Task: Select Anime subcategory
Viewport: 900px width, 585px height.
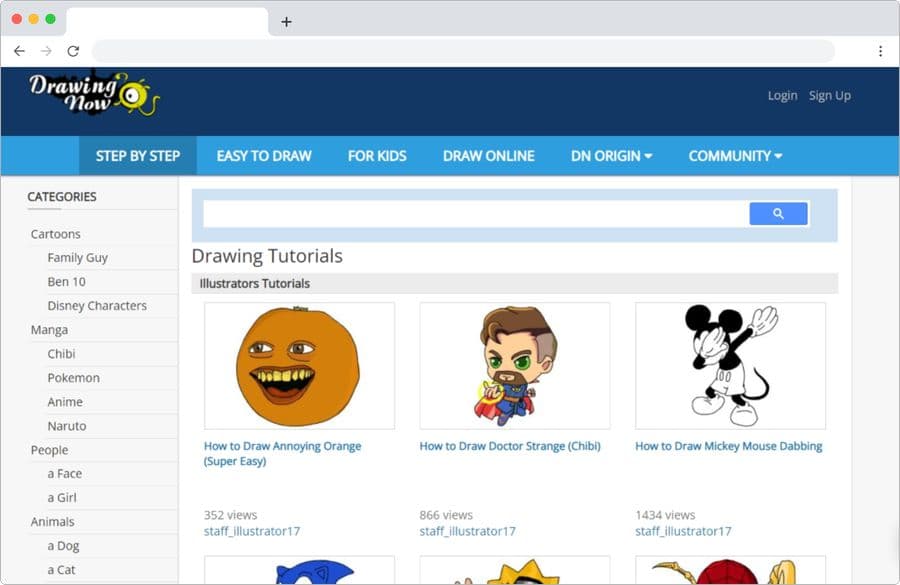Action: tap(65, 402)
